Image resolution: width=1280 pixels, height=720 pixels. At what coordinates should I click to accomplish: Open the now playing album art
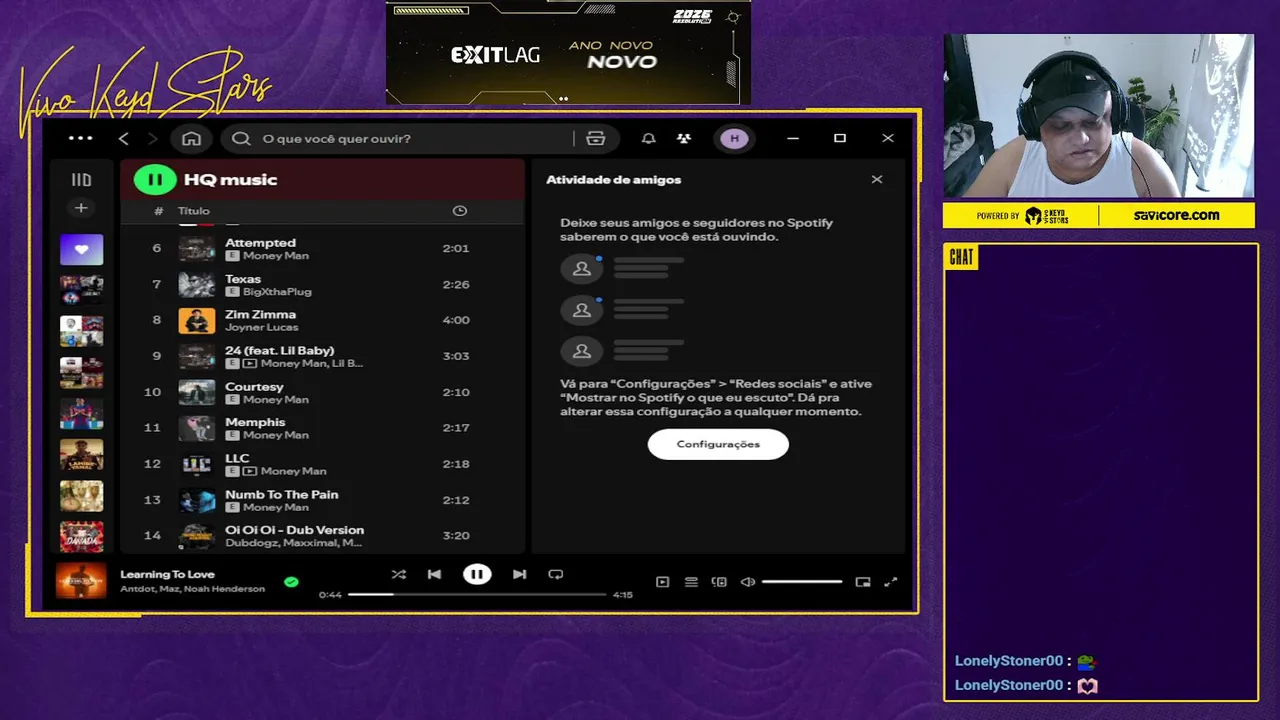(x=81, y=581)
